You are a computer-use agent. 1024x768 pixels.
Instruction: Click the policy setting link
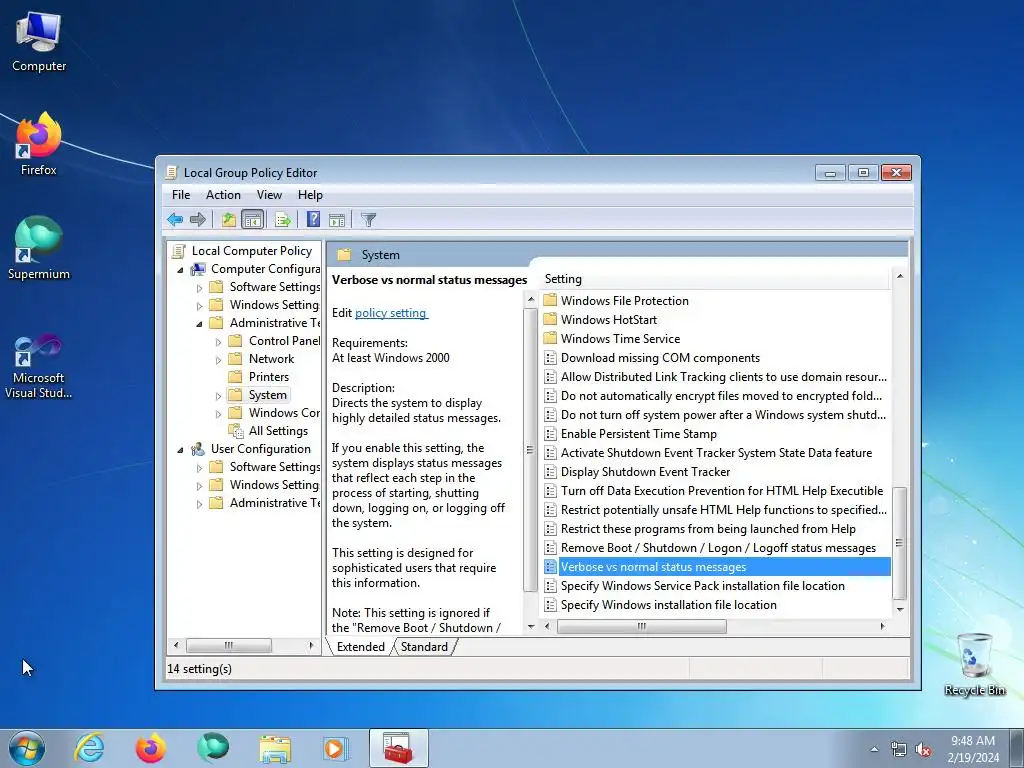point(391,313)
